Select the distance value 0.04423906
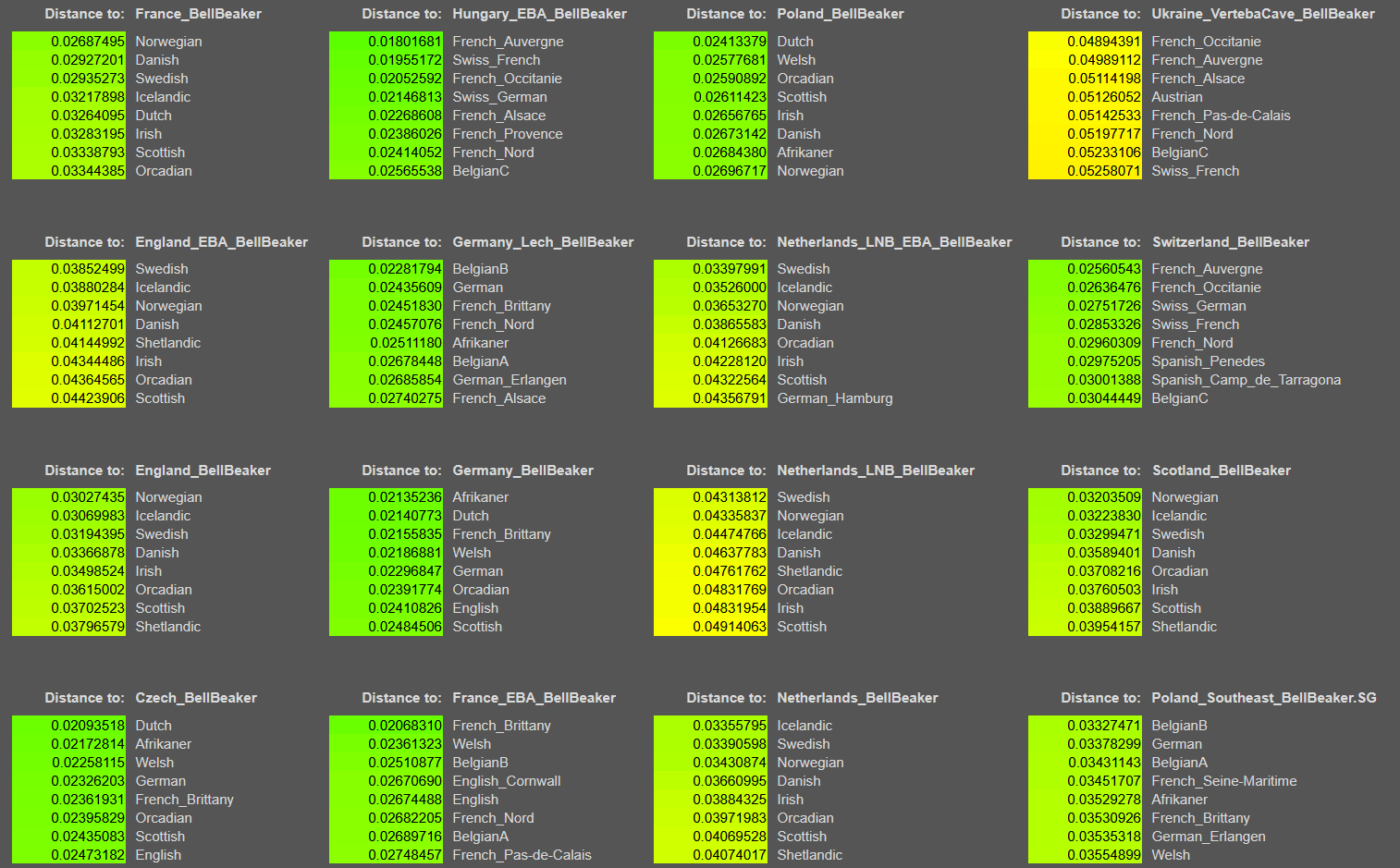This screenshot has width=1400, height=868. pos(88,398)
